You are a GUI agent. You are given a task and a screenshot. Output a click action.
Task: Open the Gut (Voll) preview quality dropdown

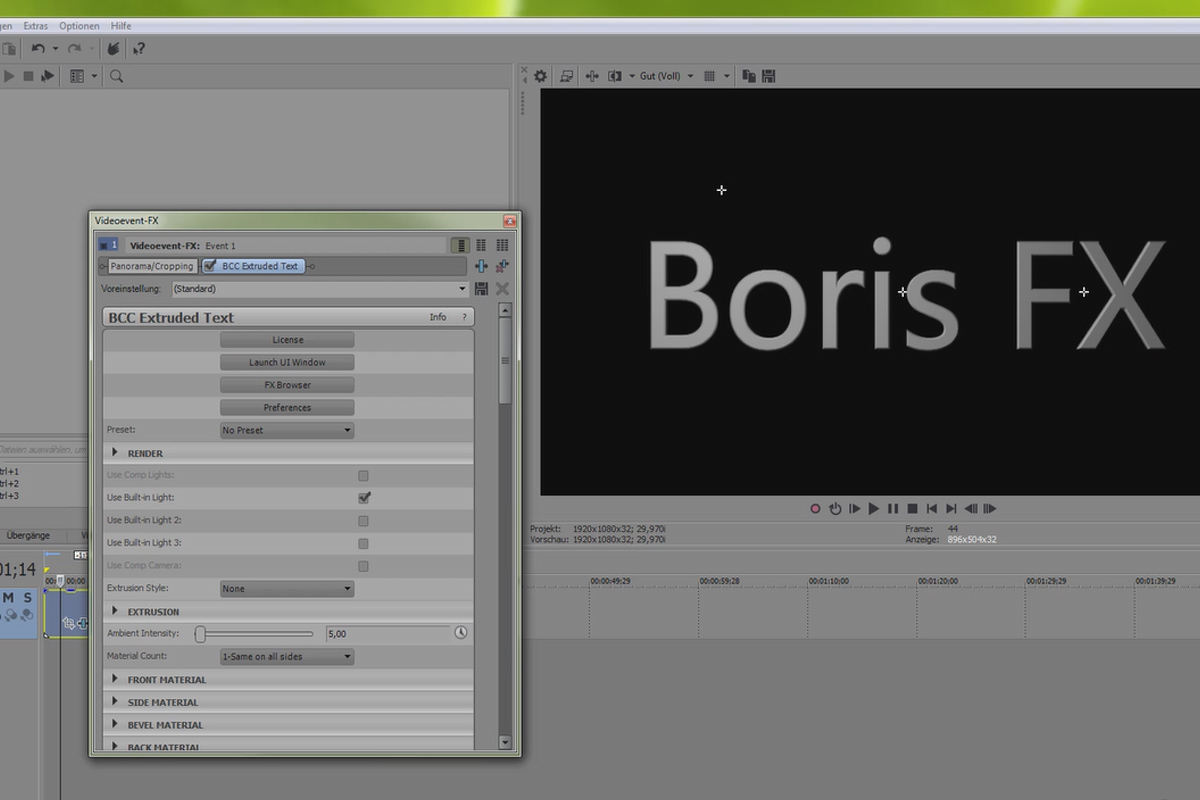[666, 76]
